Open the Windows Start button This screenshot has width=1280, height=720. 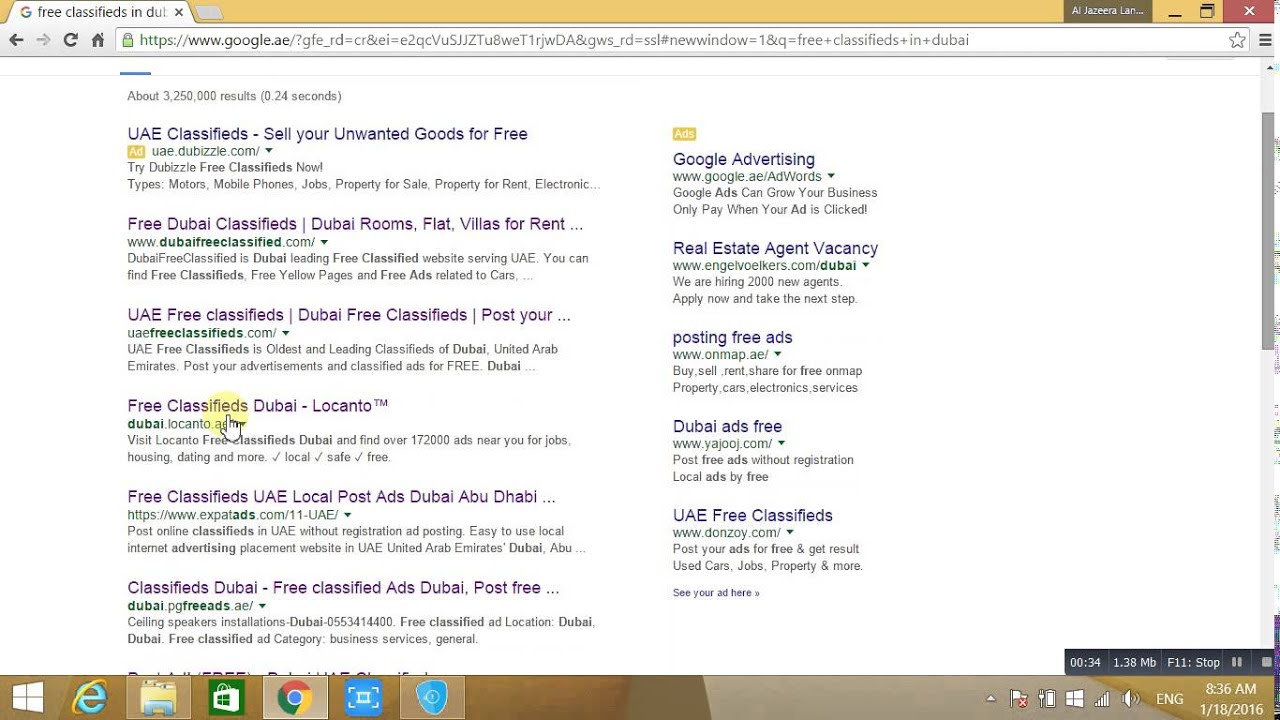pyautogui.click(x=27, y=697)
